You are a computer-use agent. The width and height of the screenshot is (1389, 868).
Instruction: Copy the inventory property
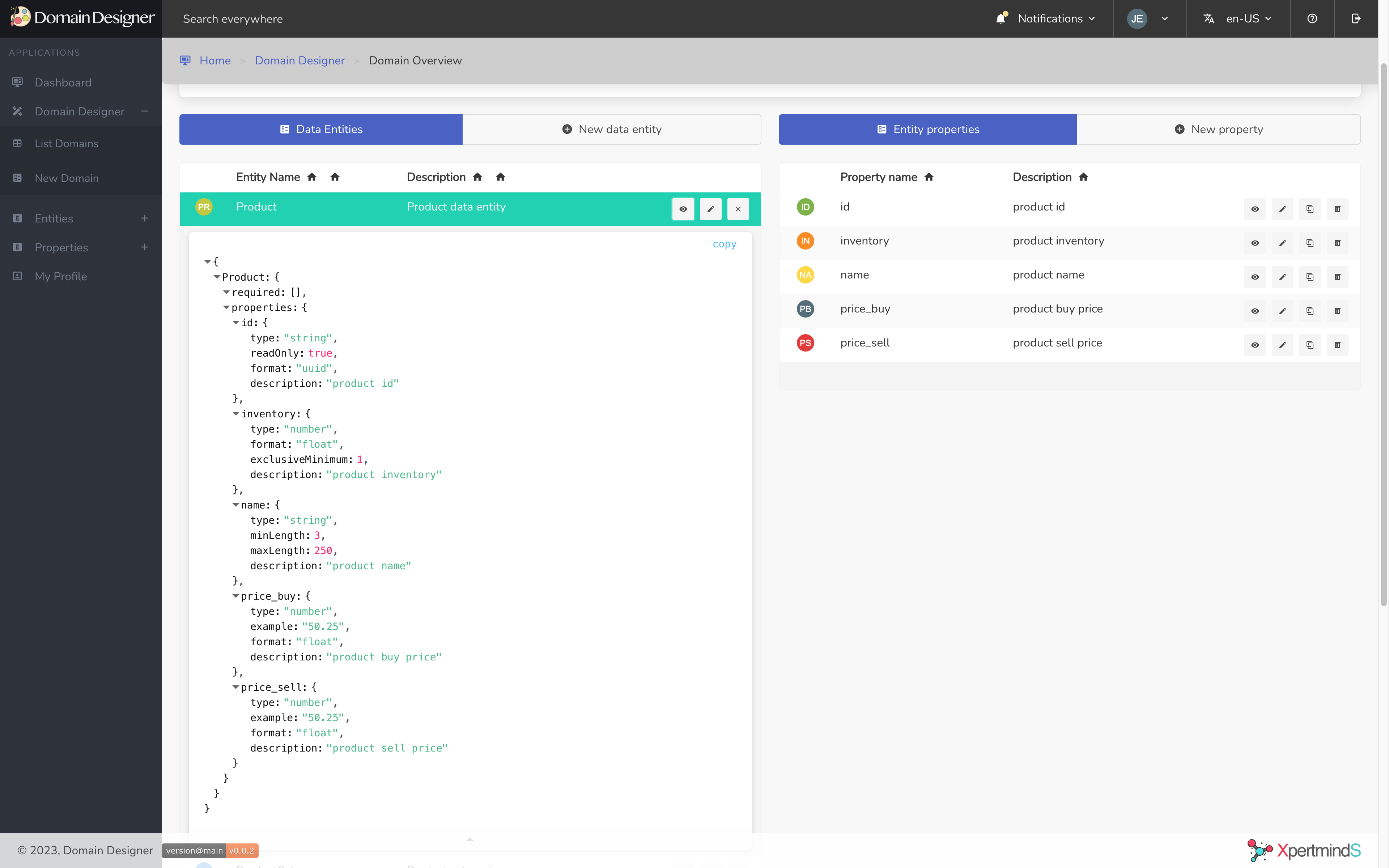1310,243
